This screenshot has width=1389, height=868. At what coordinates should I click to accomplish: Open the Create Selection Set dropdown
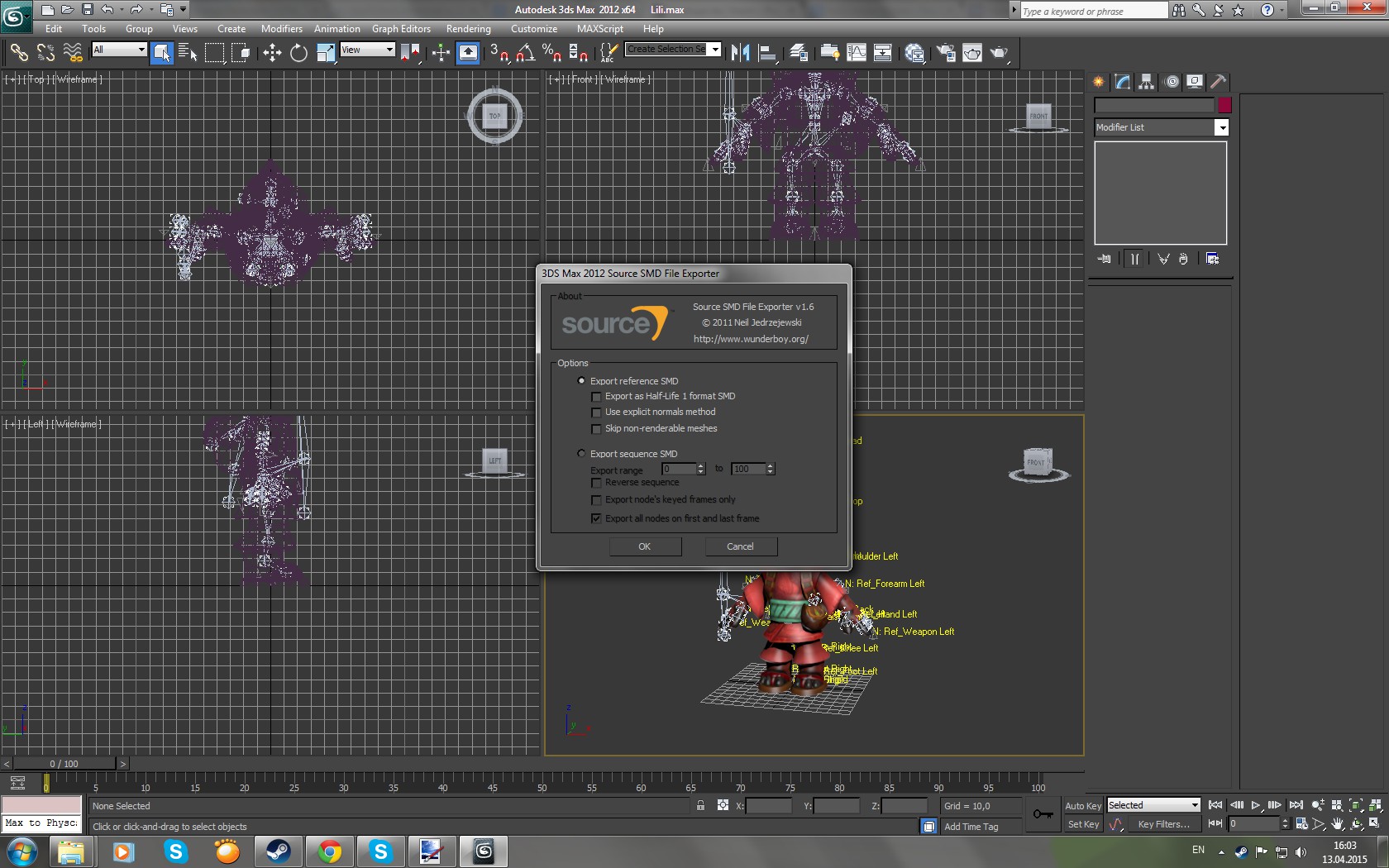[715, 50]
